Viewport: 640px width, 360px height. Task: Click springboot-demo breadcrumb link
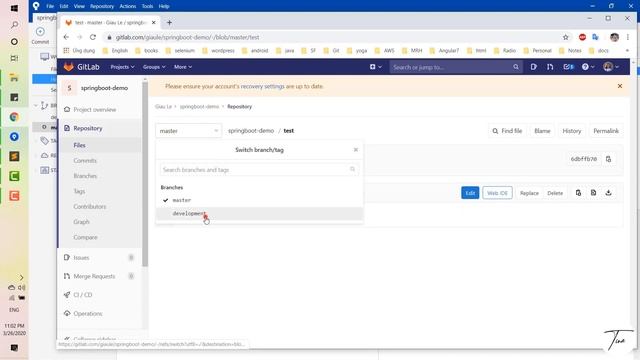click(199, 107)
